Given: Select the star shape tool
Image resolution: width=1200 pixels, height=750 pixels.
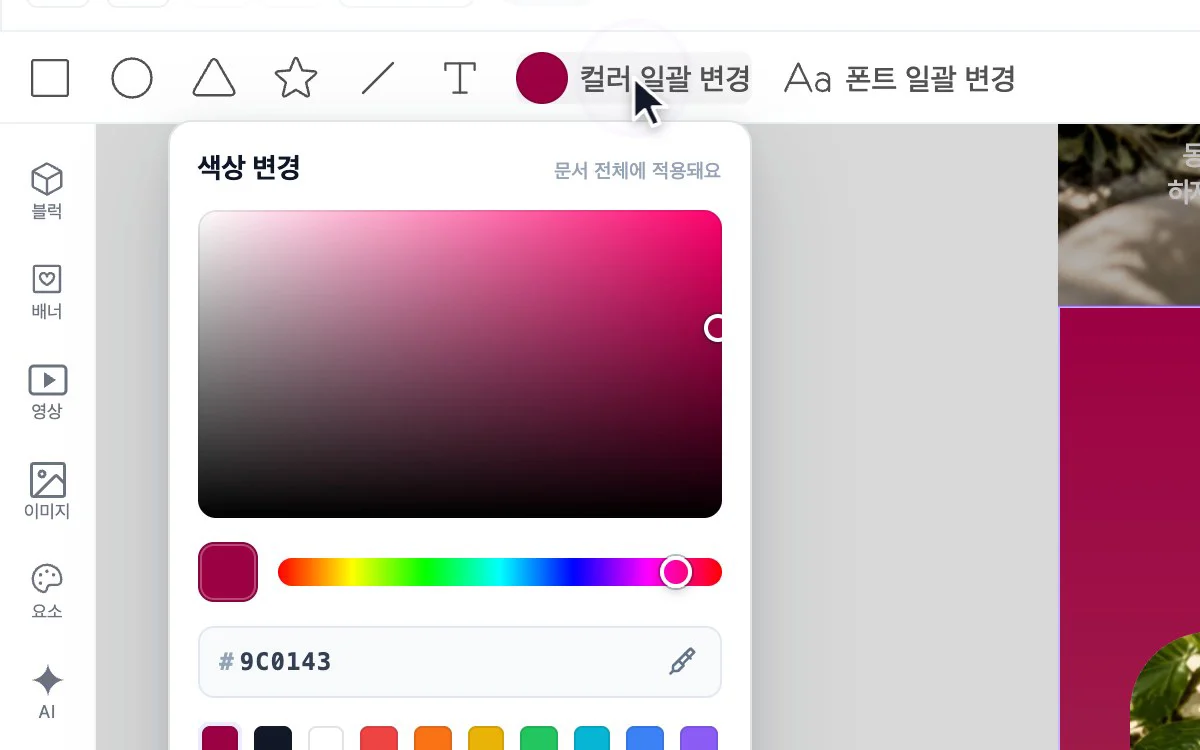Looking at the screenshot, I should 296,78.
